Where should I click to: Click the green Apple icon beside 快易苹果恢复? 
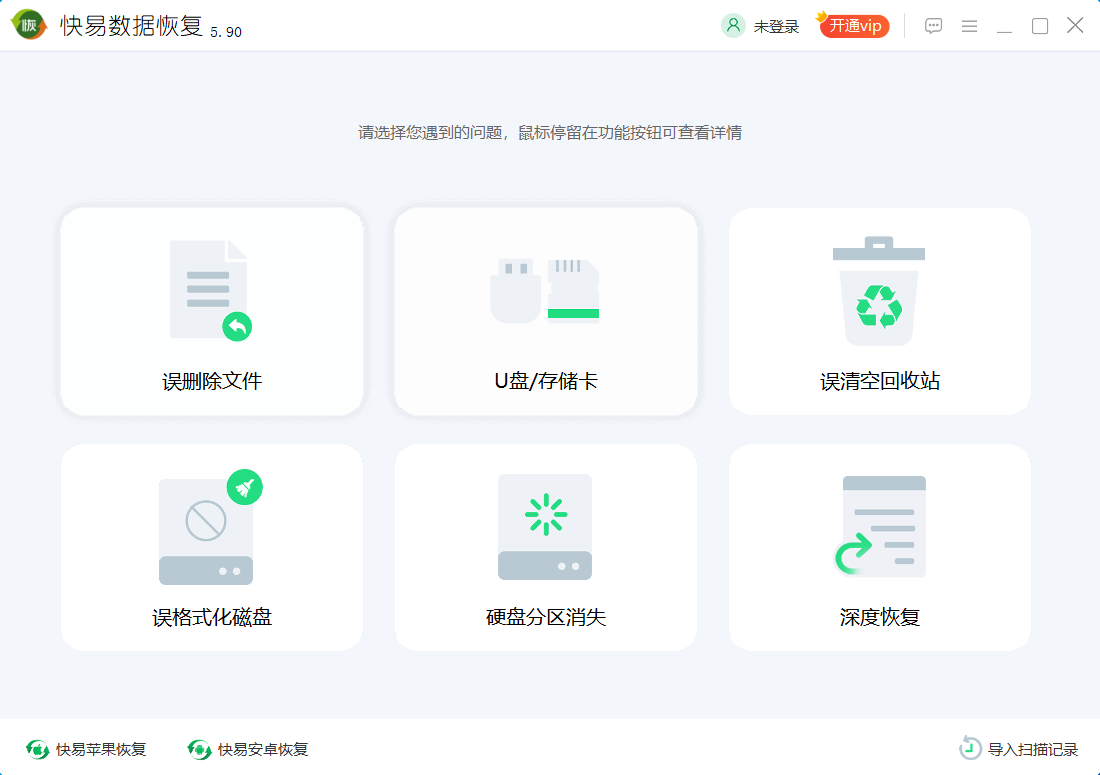[x=36, y=748]
